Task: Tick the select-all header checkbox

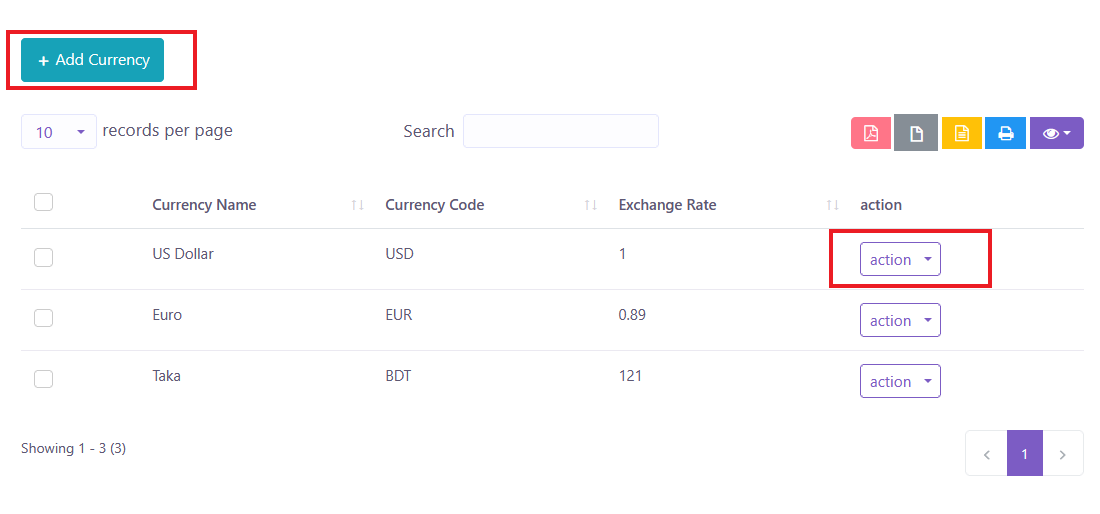Action: [43, 202]
